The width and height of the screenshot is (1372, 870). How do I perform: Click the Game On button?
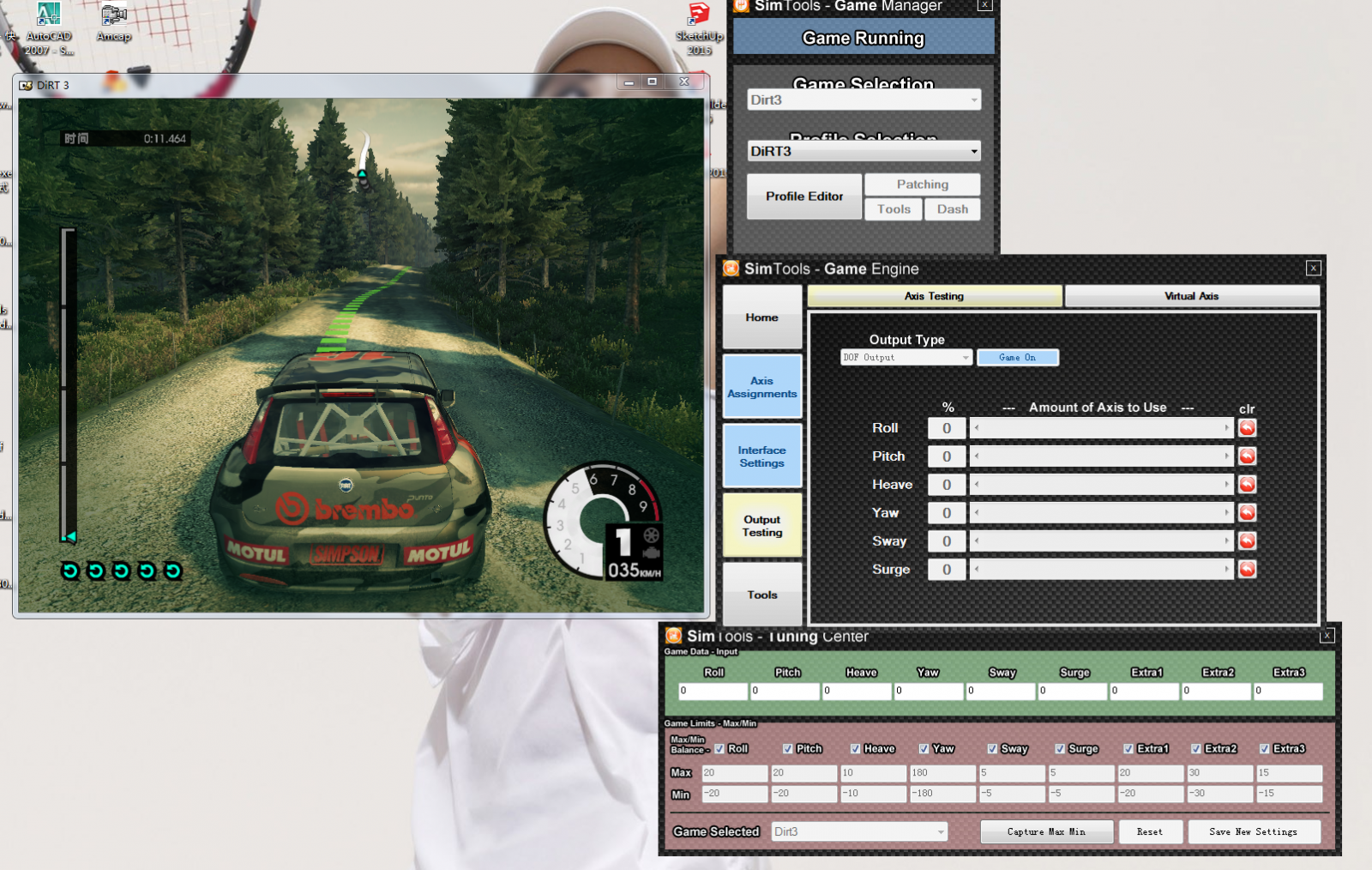[1018, 358]
